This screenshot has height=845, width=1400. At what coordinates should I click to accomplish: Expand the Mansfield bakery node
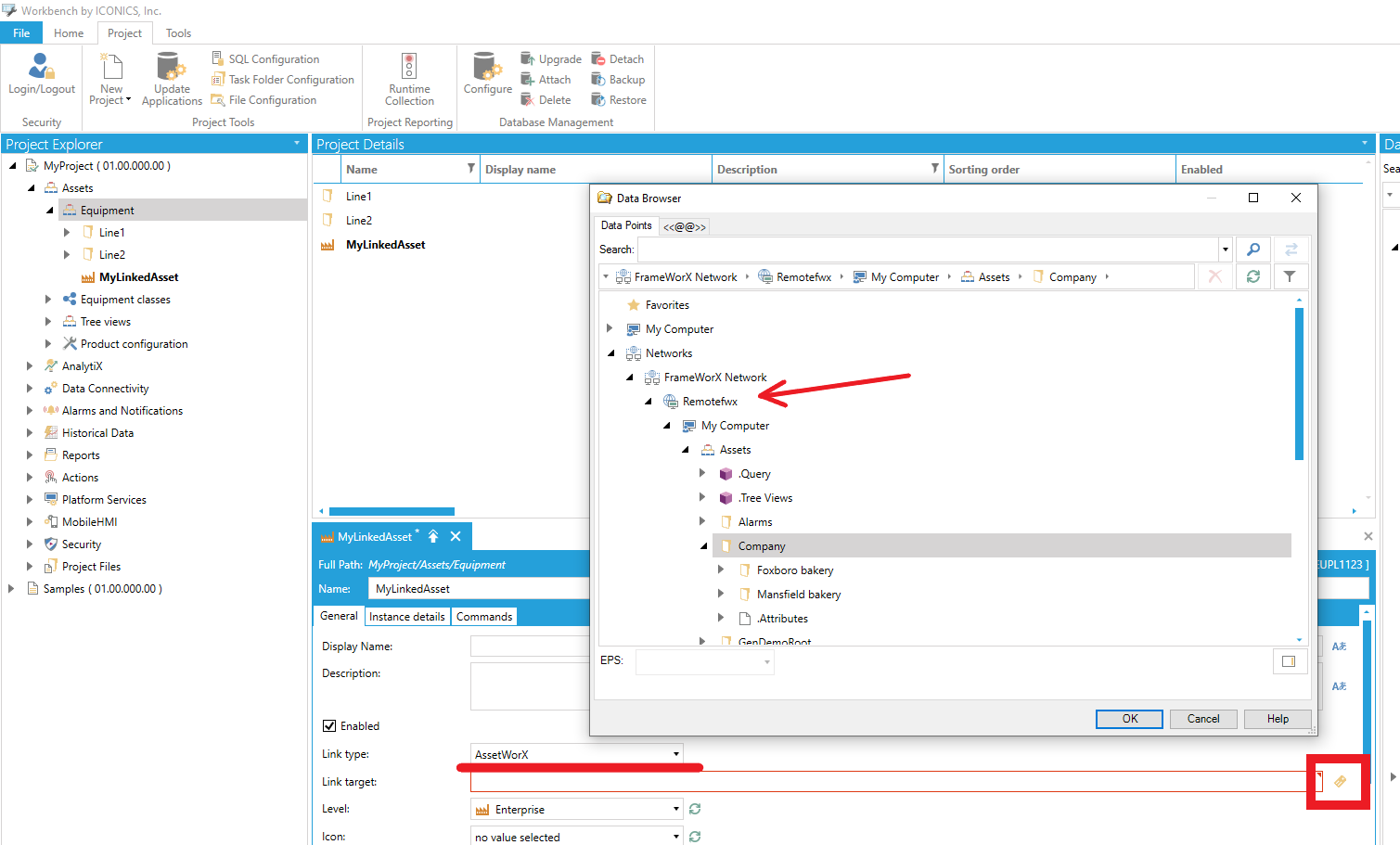721,594
